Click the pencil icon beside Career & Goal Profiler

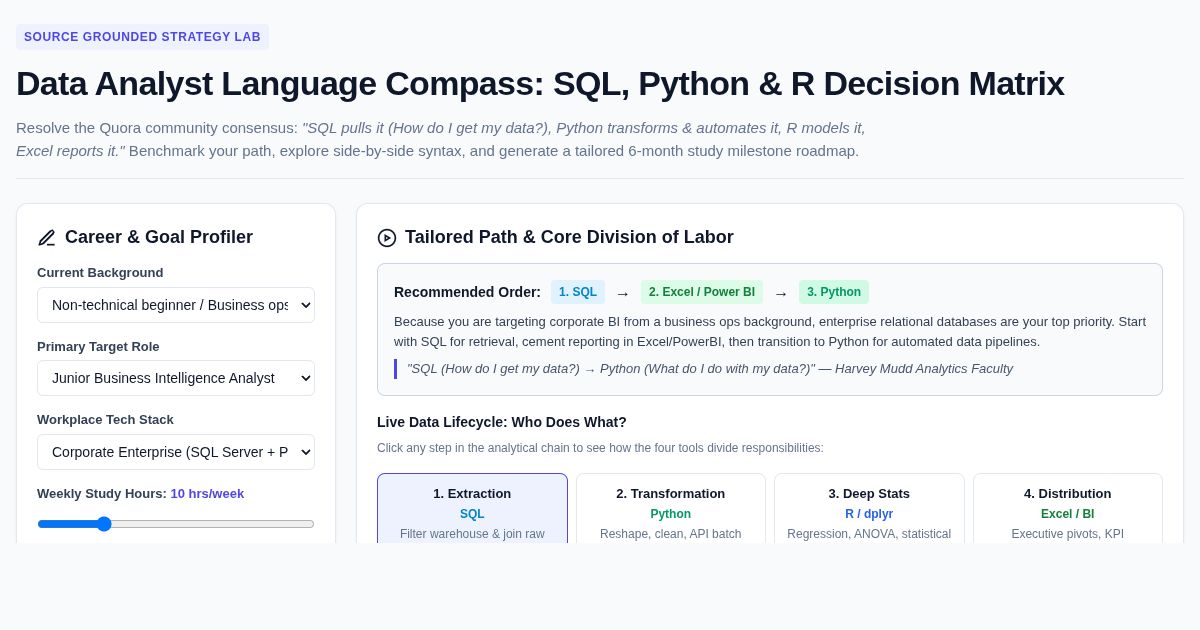point(47,238)
